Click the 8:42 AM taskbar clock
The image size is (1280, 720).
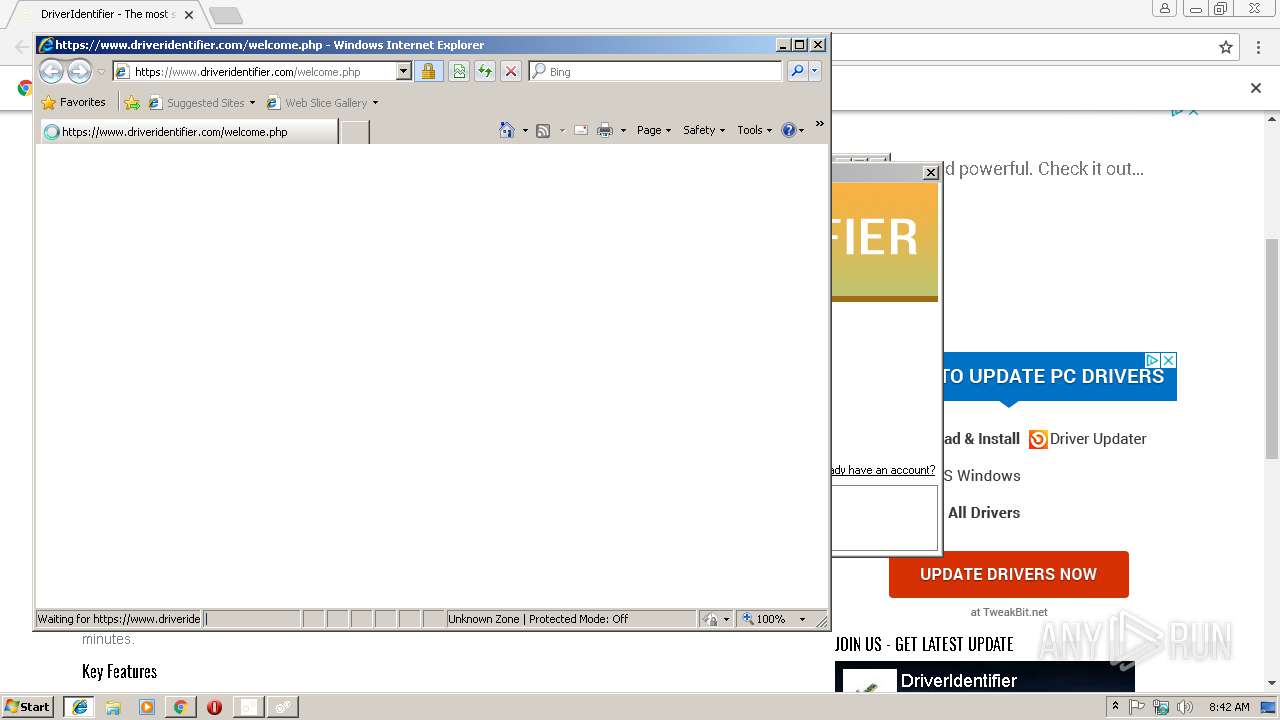[x=1229, y=707]
